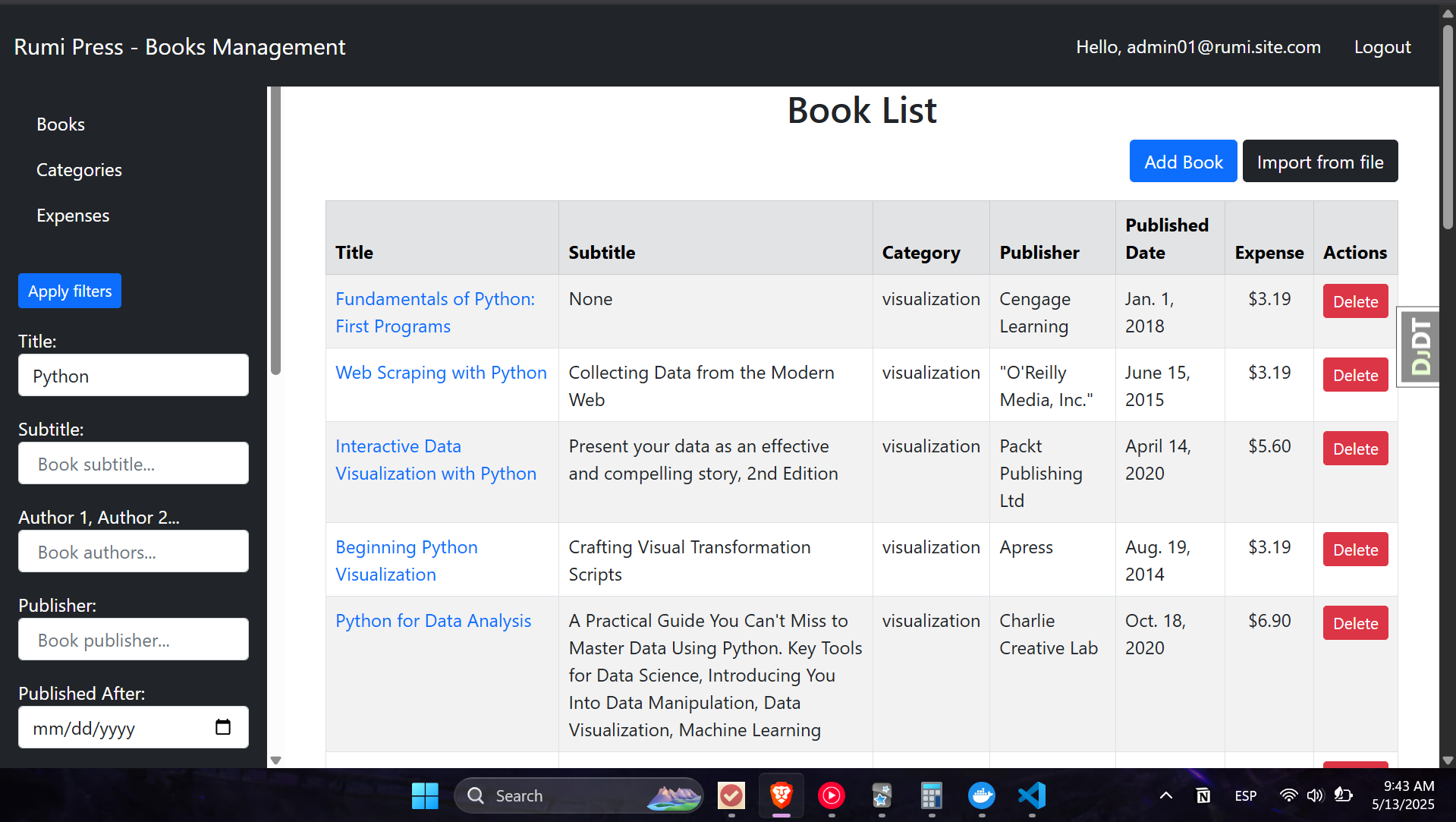
Task: Delete Python for Data Analysis book
Action: (1355, 623)
